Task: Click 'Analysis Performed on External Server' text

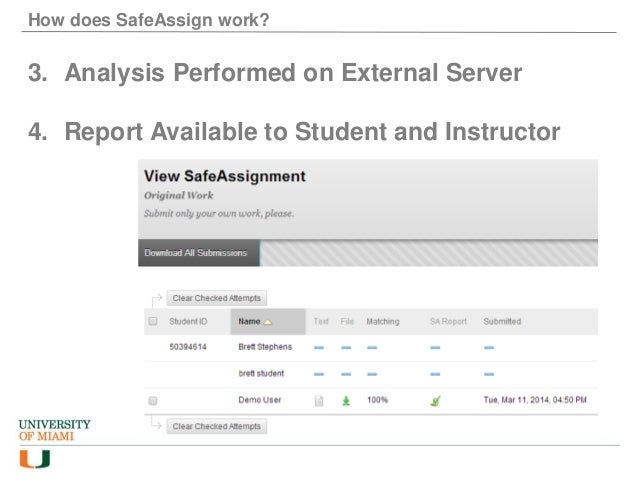Action: coord(293,73)
